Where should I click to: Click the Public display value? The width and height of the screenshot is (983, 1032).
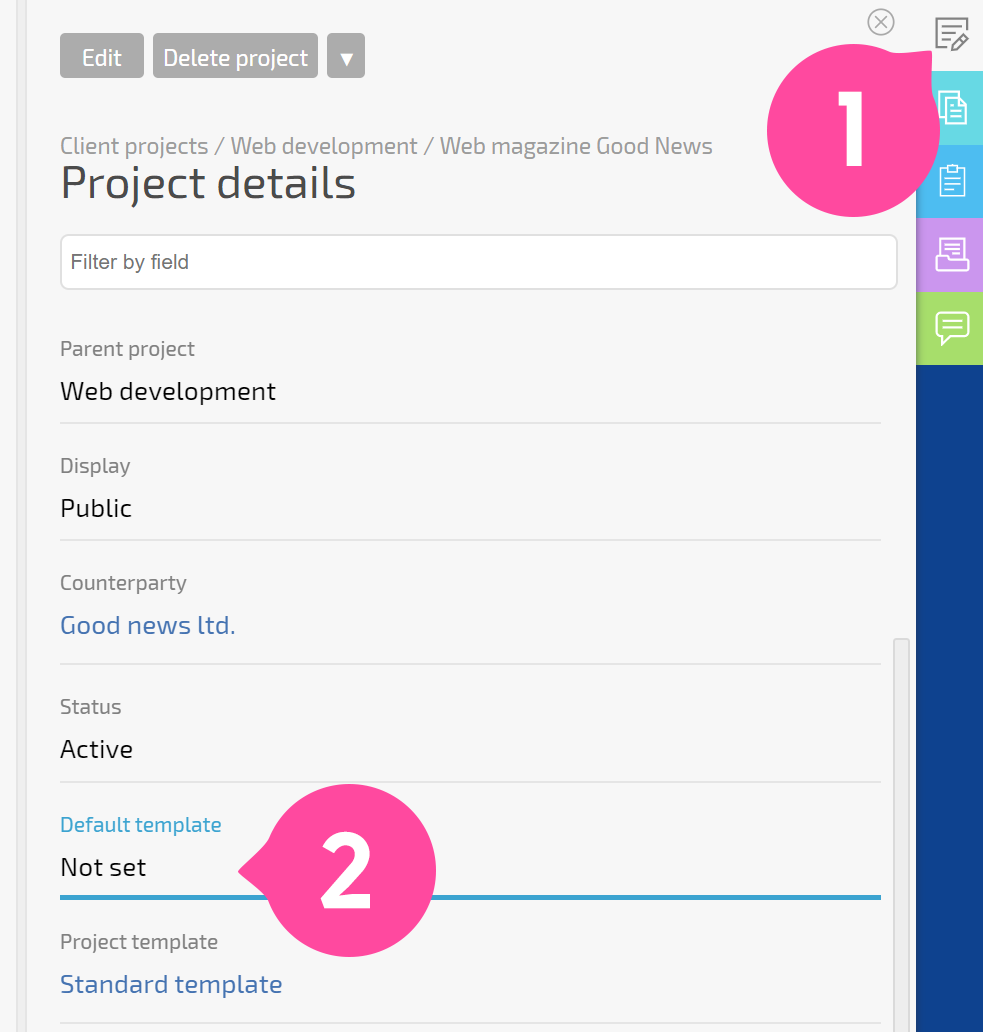[96, 509]
